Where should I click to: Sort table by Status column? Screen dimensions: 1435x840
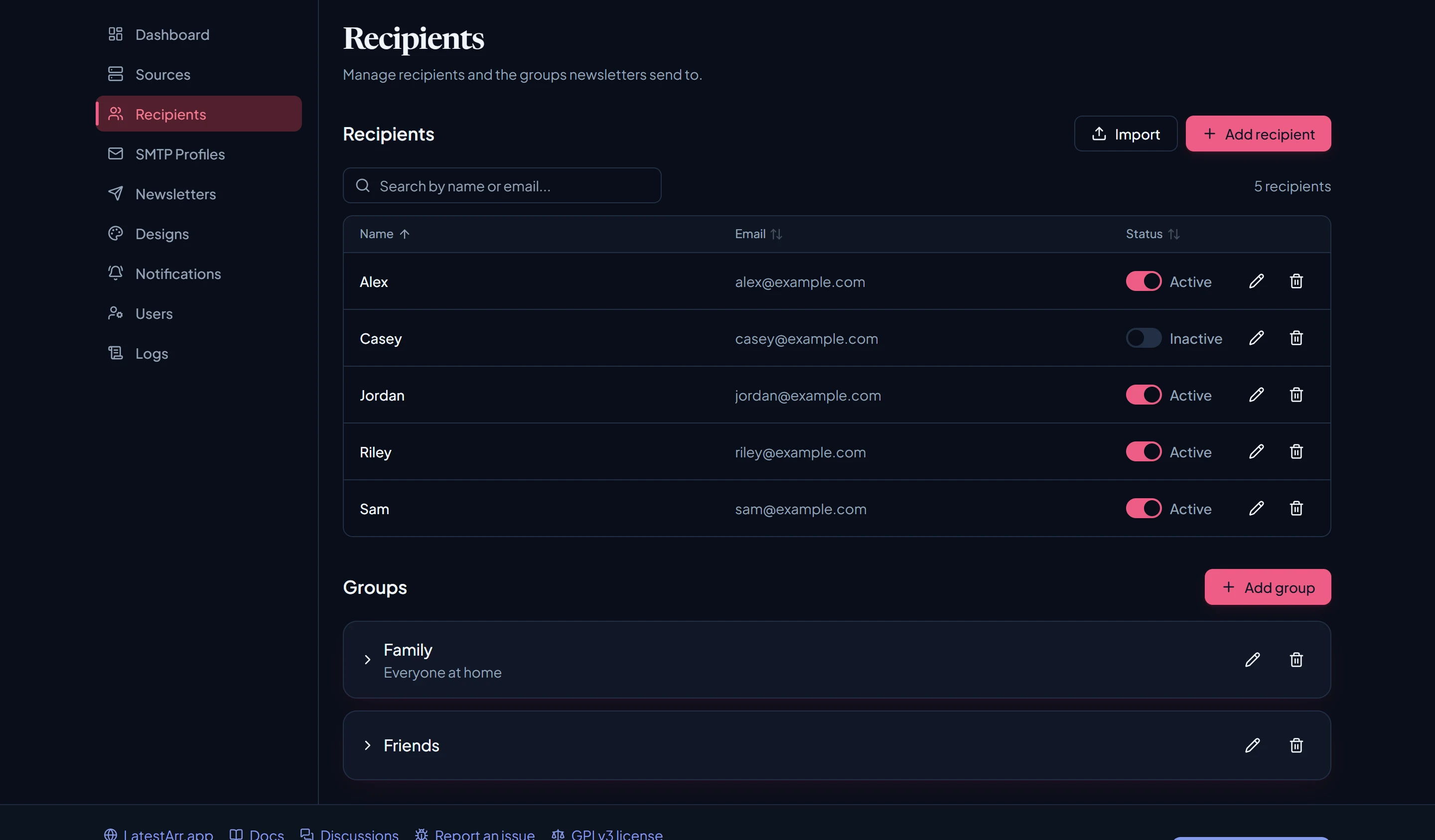pos(1152,234)
